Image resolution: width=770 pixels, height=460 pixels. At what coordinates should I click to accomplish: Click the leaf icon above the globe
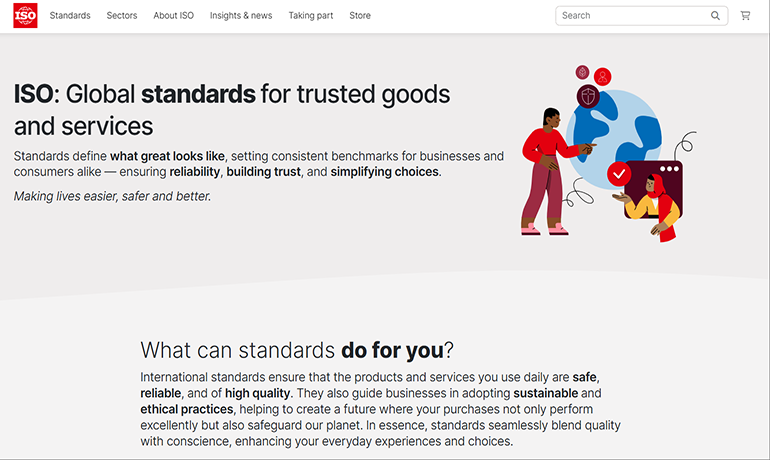(582, 72)
